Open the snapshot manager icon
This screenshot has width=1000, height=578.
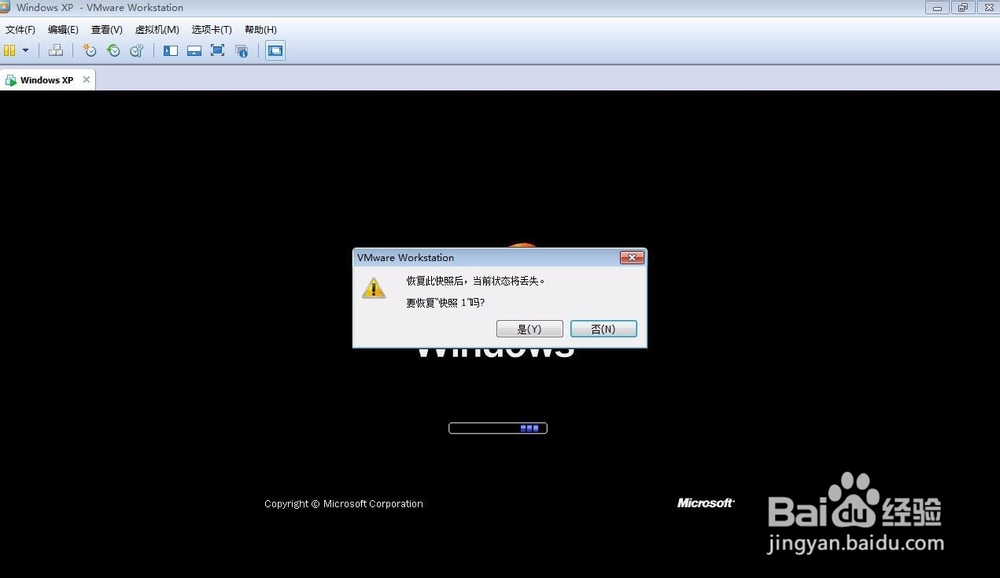pyautogui.click(x=136, y=50)
